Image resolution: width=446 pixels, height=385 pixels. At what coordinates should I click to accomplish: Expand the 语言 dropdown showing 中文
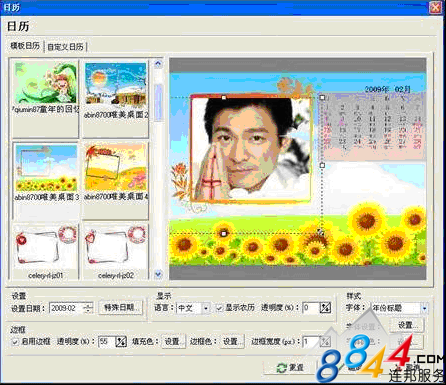click(x=206, y=308)
